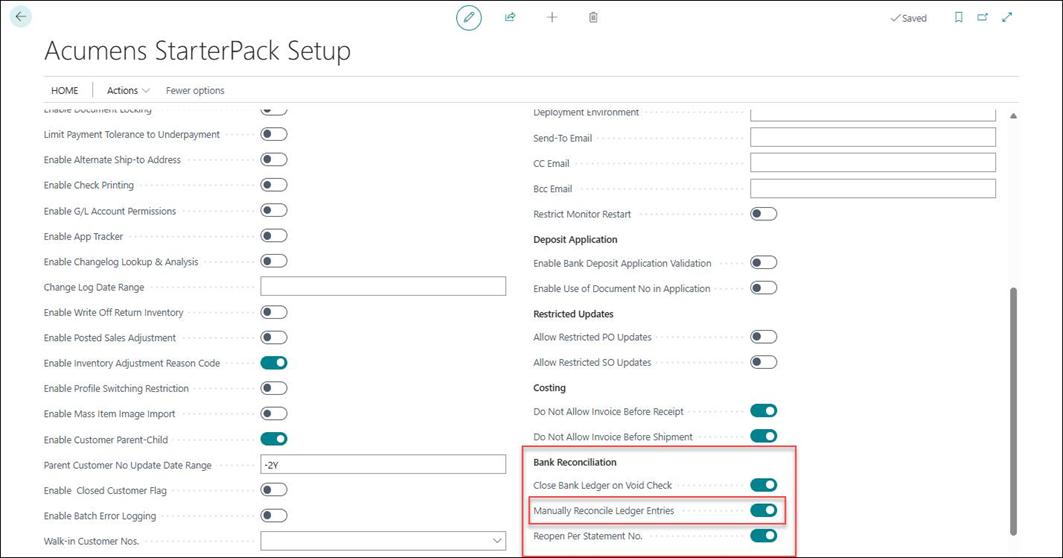Click the Bcc Email input field
Image resolution: width=1063 pixels, height=558 pixels.
[x=873, y=188]
